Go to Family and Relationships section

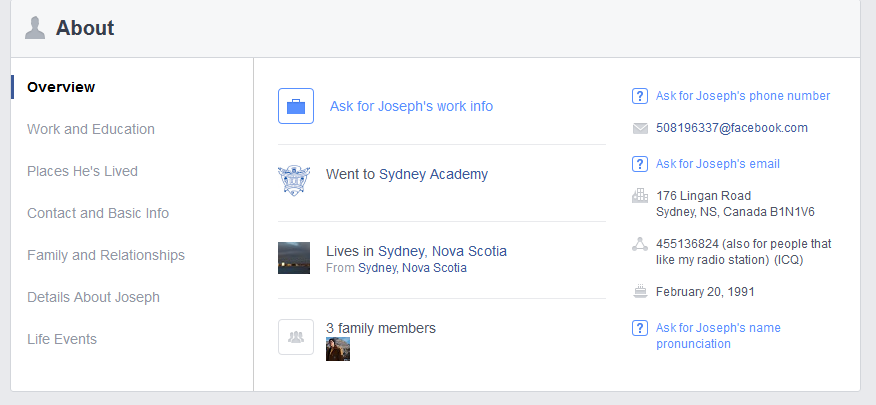coord(106,255)
